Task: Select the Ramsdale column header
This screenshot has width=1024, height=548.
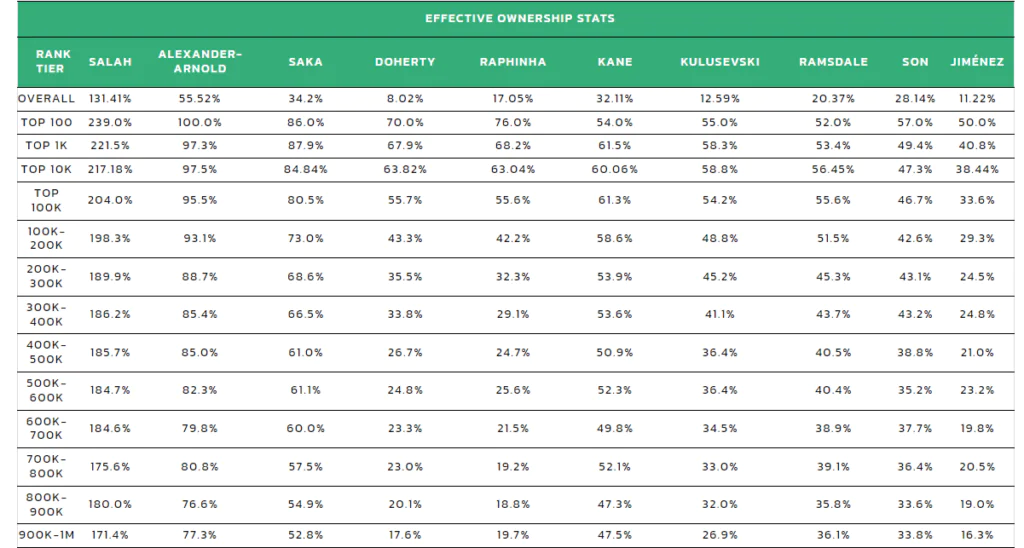Action: 833,62
